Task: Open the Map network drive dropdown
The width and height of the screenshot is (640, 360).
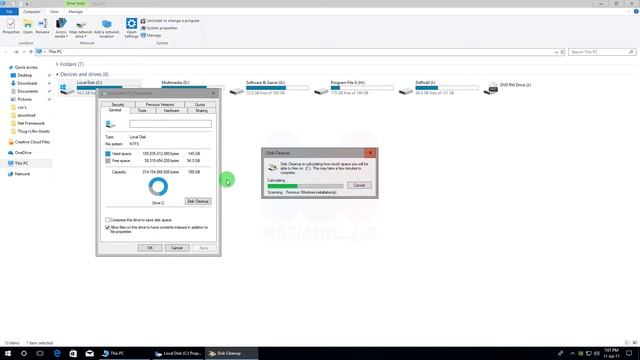Action: pos(80,28)
